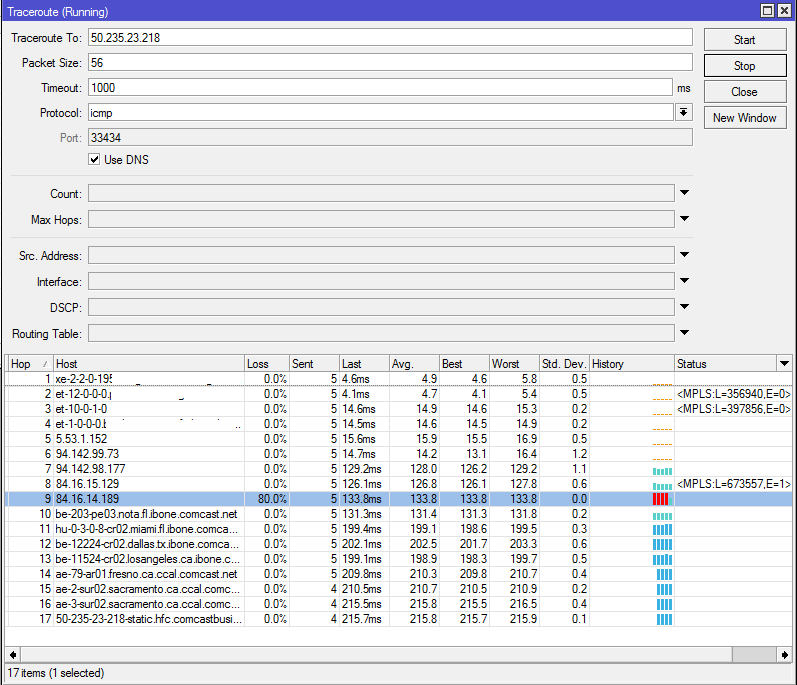Select the hop 15 ae-2-sur02.sacramento row
This screenshot has width=797, height=685.
(398, 588)
